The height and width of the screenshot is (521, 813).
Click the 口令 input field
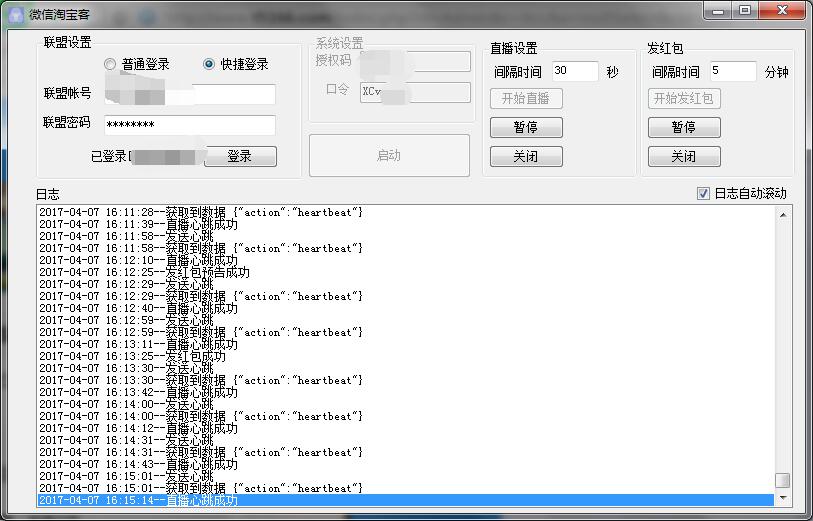[x=415, y=92]
